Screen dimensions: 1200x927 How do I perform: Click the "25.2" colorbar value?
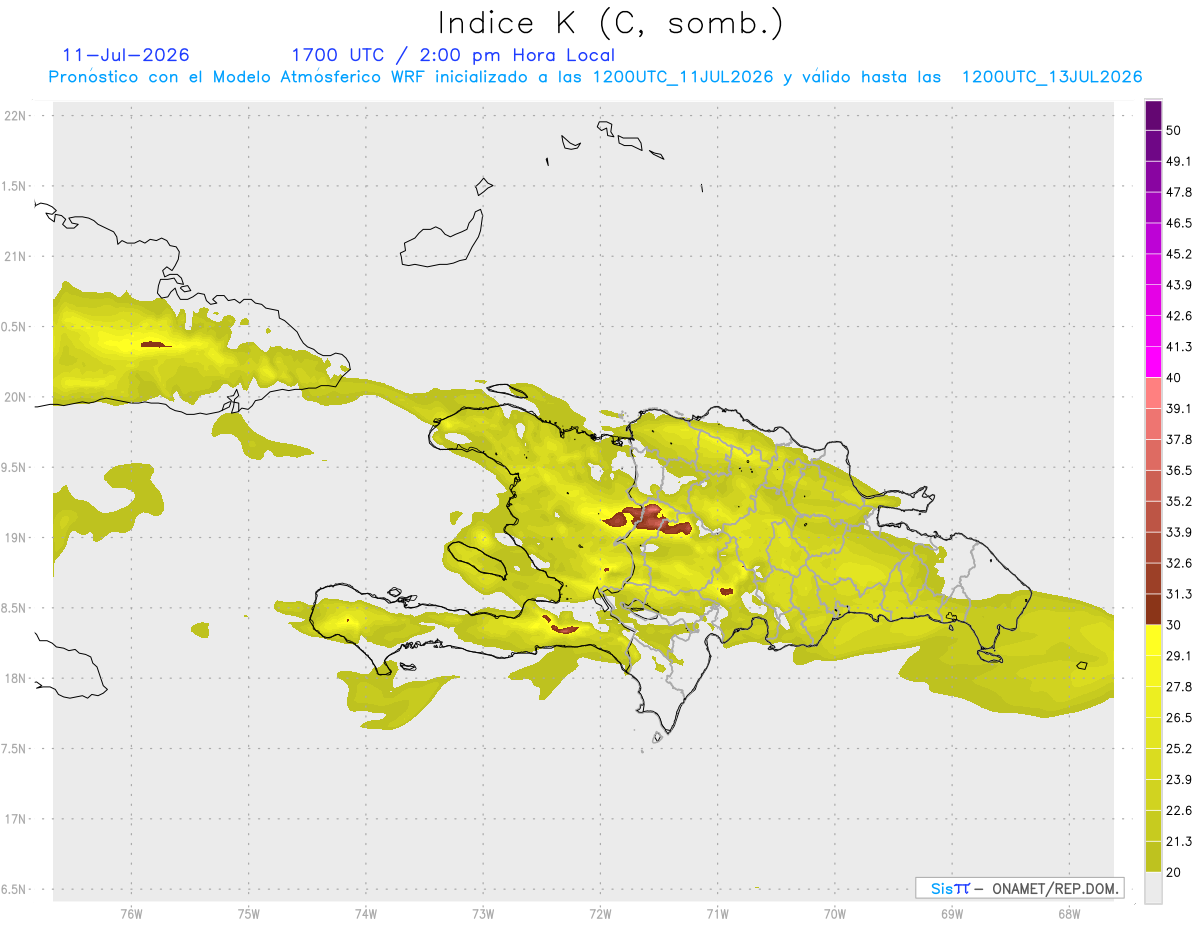(x=1179, y=749)
